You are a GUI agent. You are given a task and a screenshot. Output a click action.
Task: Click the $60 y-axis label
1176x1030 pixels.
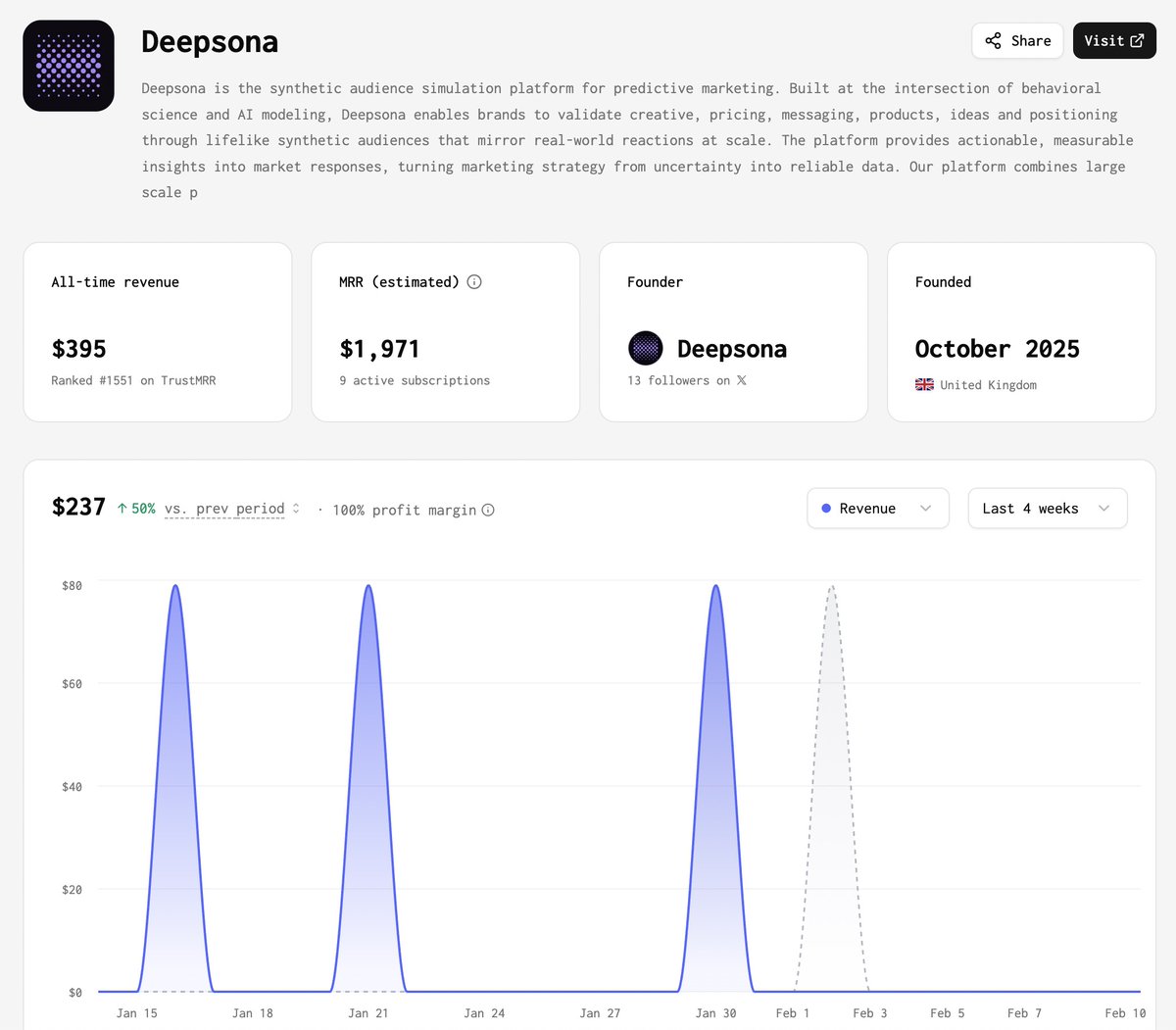(x=72, y=683)
